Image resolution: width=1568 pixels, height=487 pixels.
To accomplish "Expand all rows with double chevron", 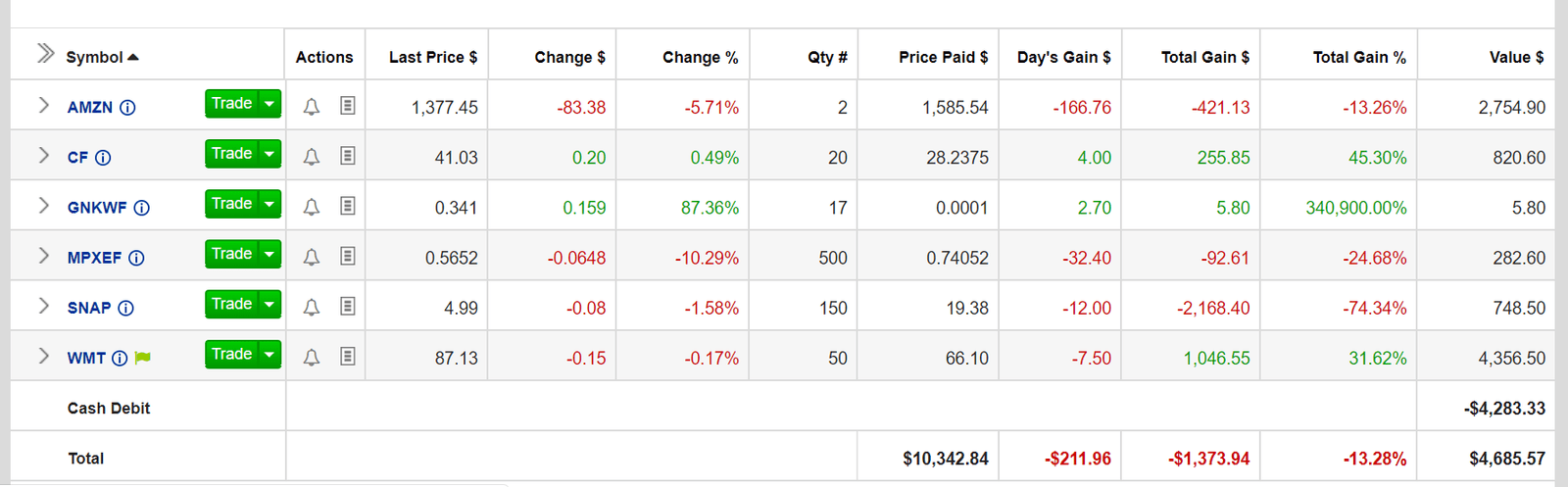I will point(45,53).
